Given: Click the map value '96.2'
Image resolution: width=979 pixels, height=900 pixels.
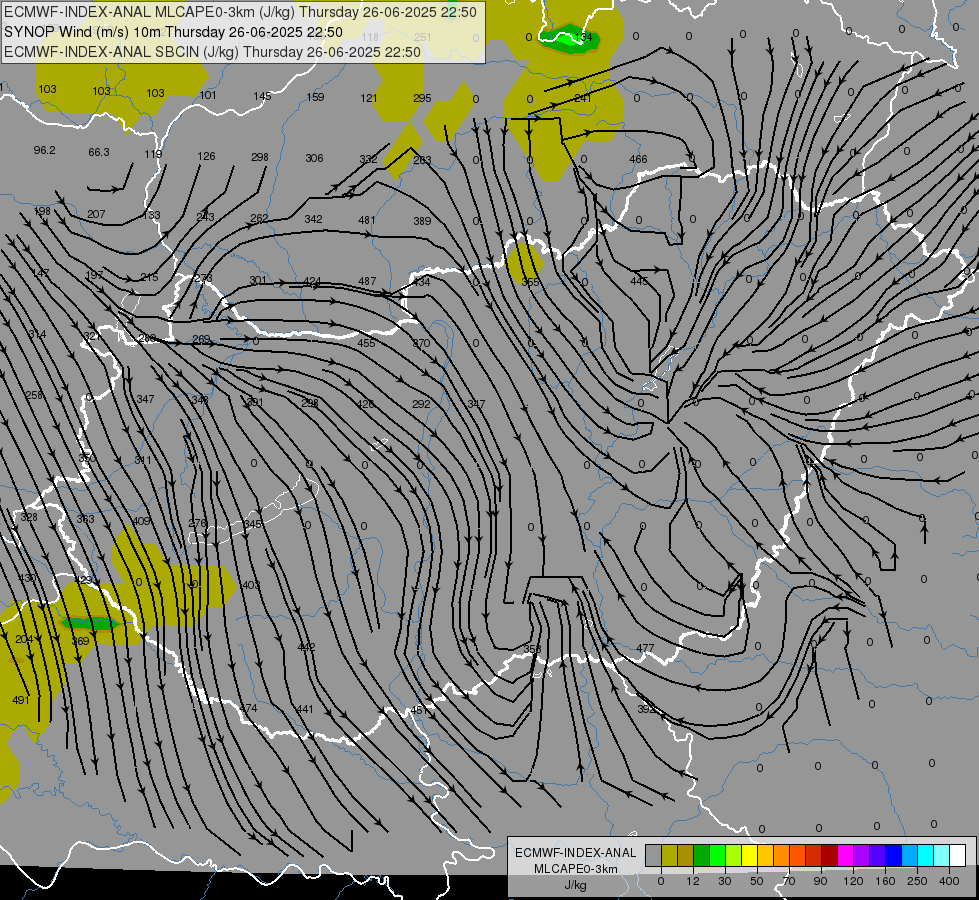Looking at the screenshot, I should point(44,151).
